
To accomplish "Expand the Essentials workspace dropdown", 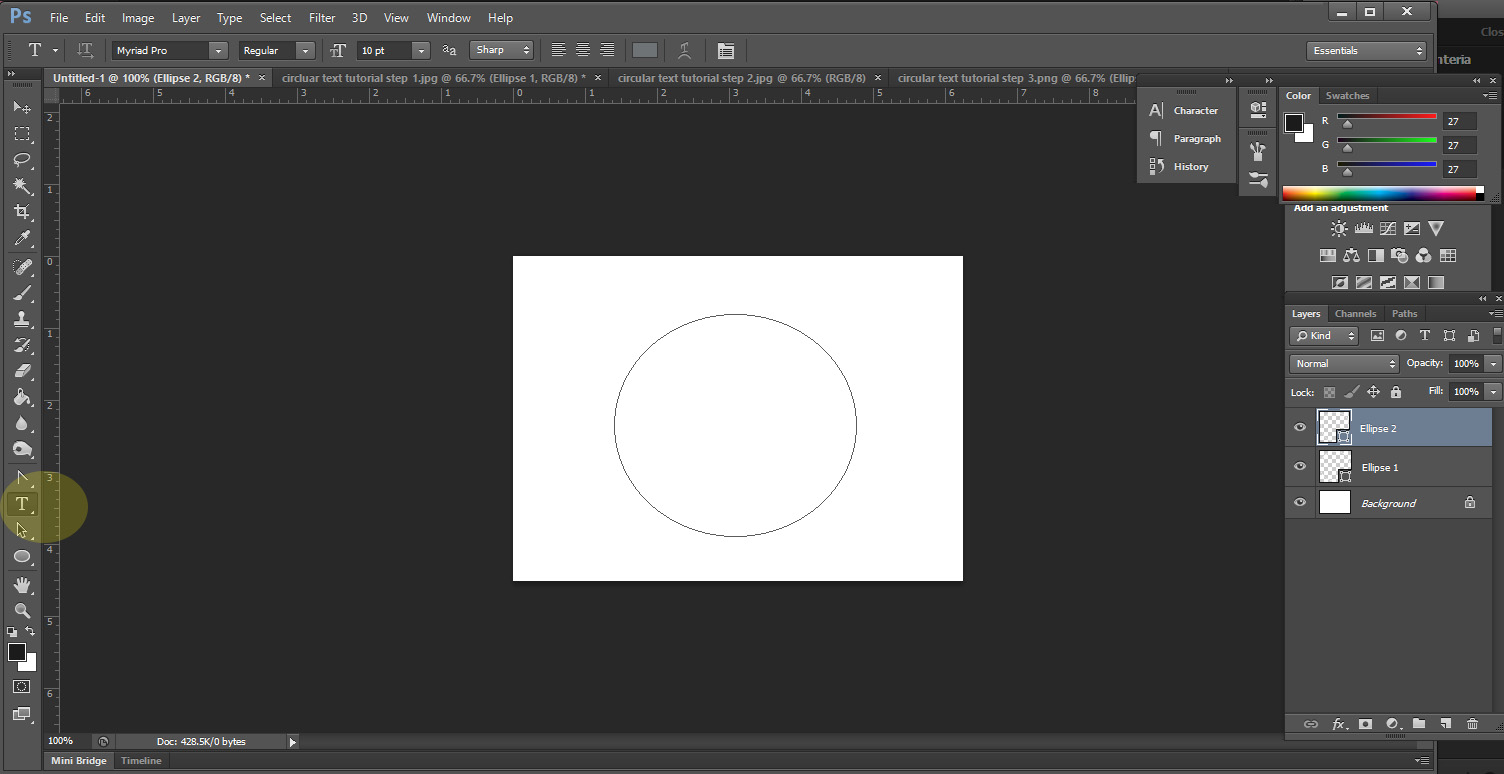I will [x=1366, y=50].
